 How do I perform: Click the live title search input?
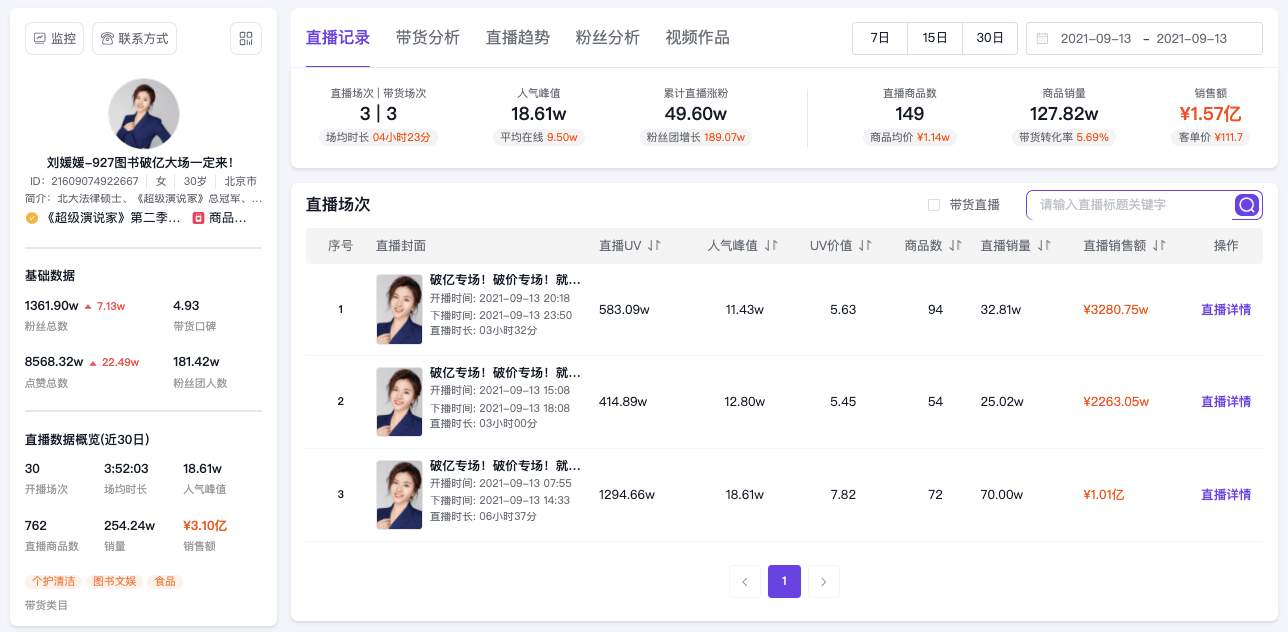pyautogui.click(x=1131, y=205)
